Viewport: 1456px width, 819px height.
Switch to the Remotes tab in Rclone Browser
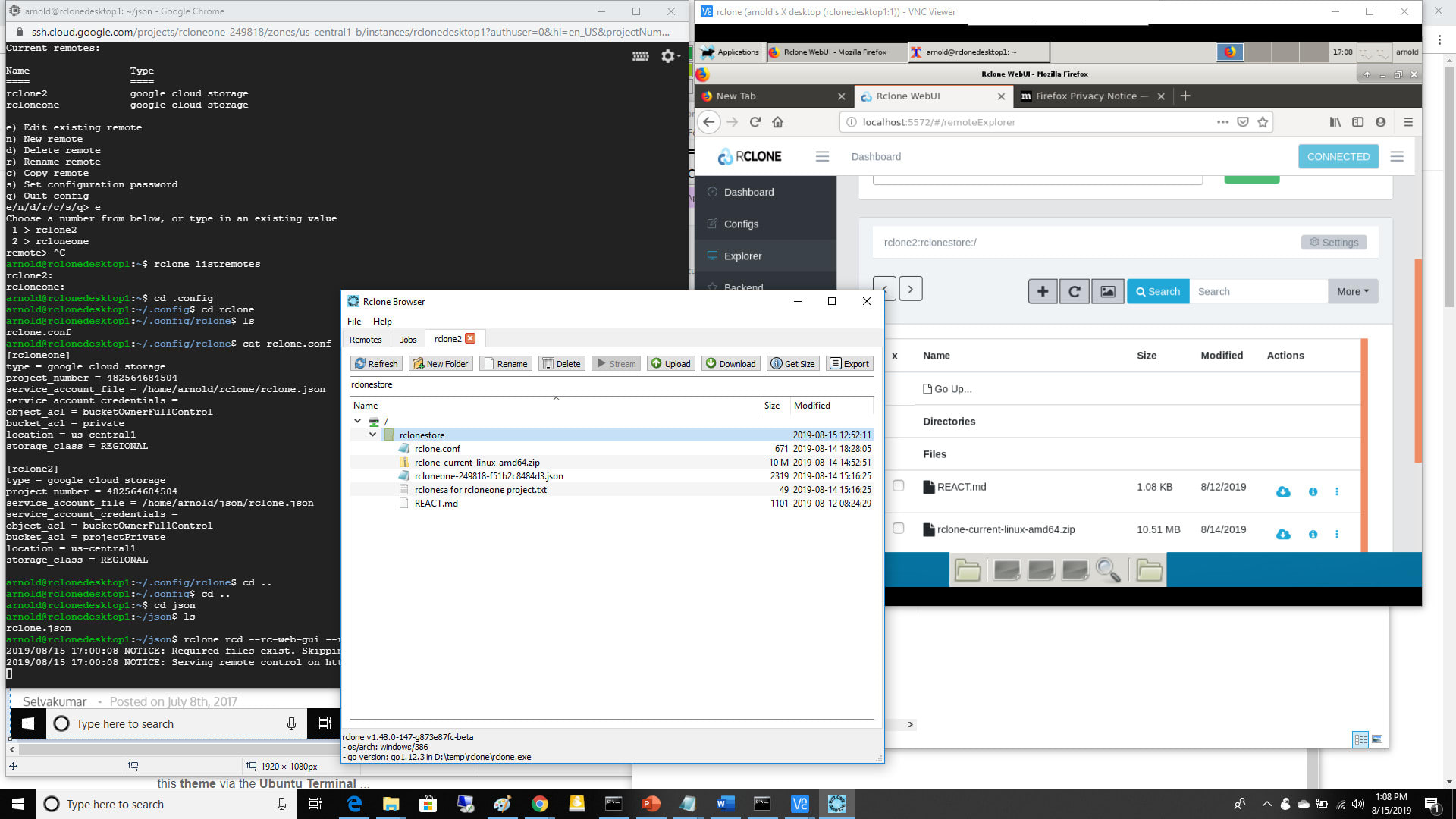pyautogui.click(x=366, y=340)
